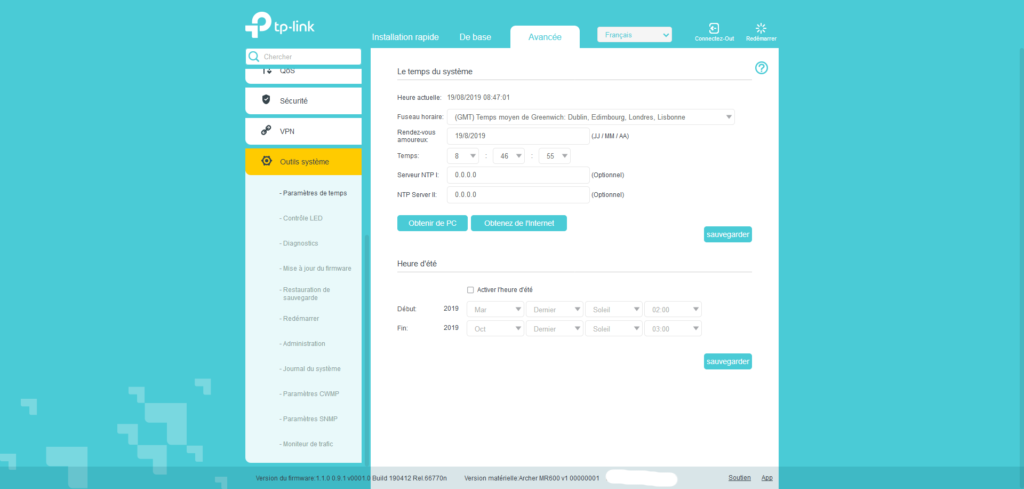This screenshot has width=1024, height=489.
Task: Click the Obtenir de PC button
Action: 432,223
